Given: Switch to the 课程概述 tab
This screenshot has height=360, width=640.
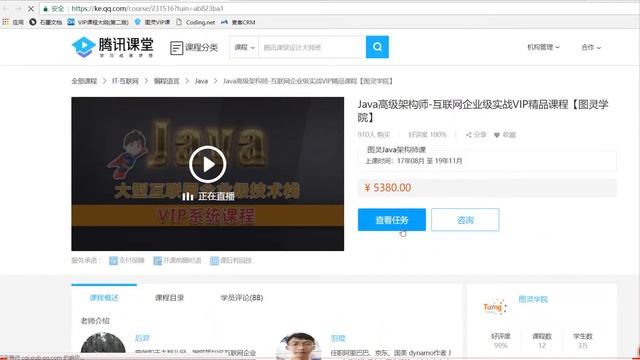Looking at the screenshot, I should pyautogui.click(x=104, y=298).
